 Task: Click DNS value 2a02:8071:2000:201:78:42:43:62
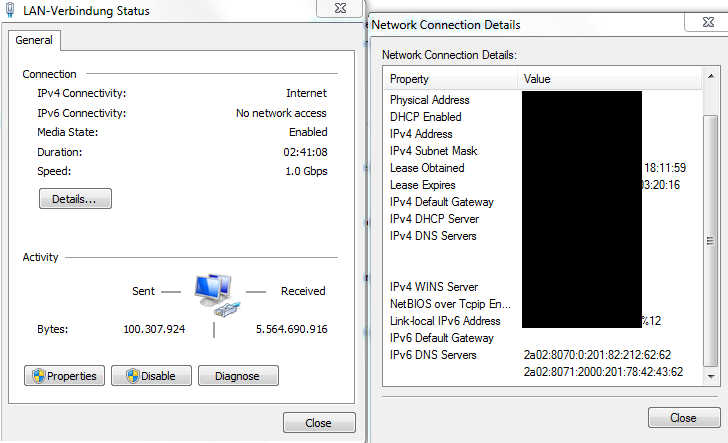tap(603, 372)
